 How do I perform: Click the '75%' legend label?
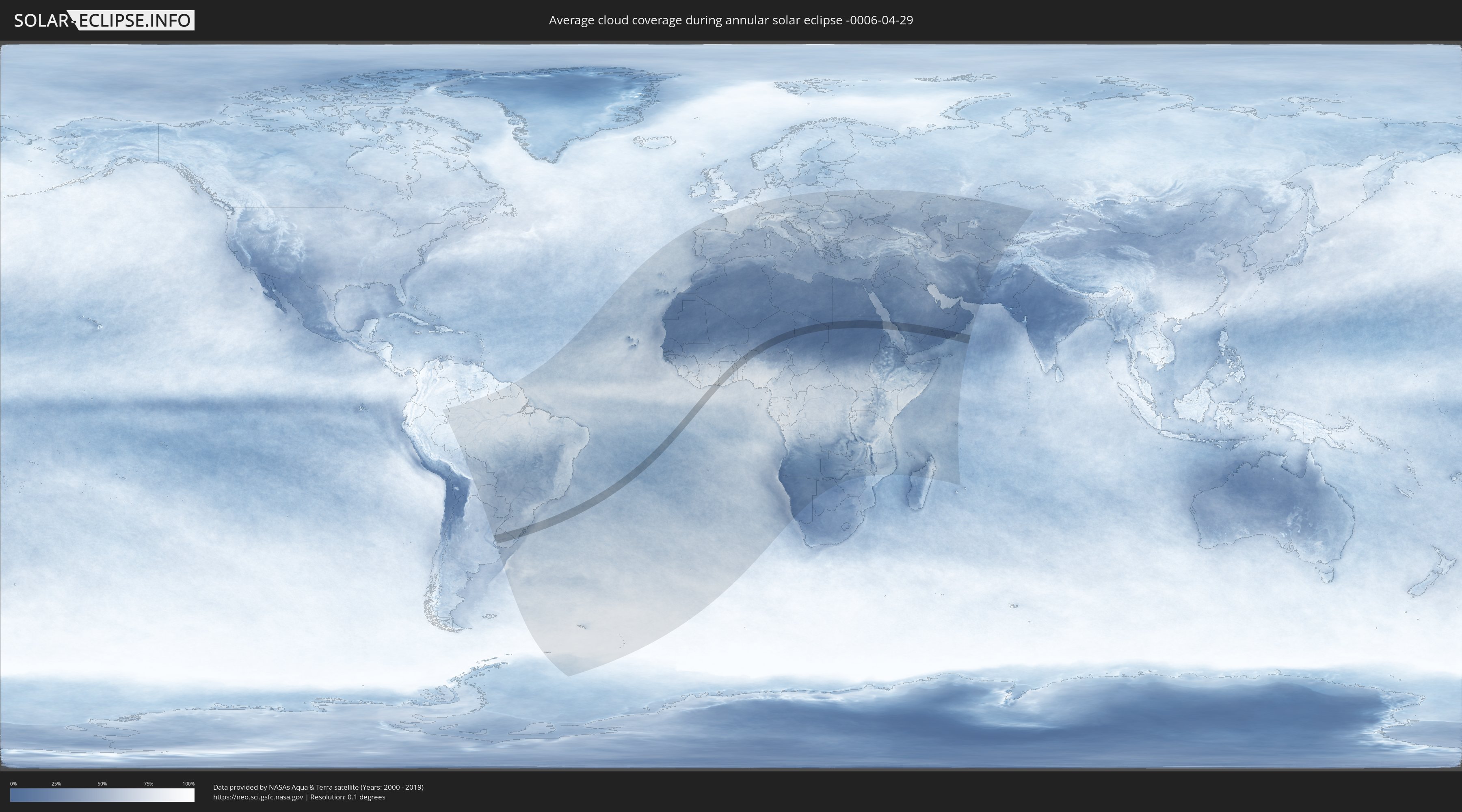point(148,784)
